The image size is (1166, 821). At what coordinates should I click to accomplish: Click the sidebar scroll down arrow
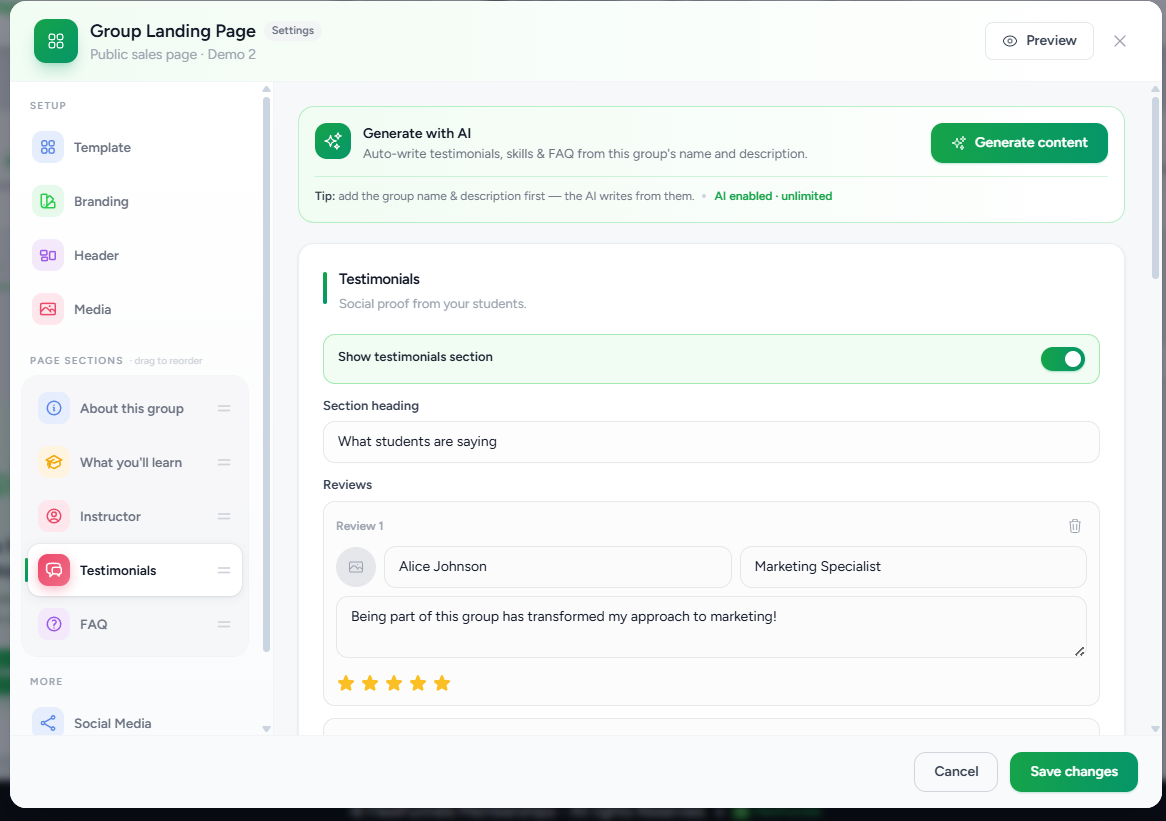[x=266, y=730]
